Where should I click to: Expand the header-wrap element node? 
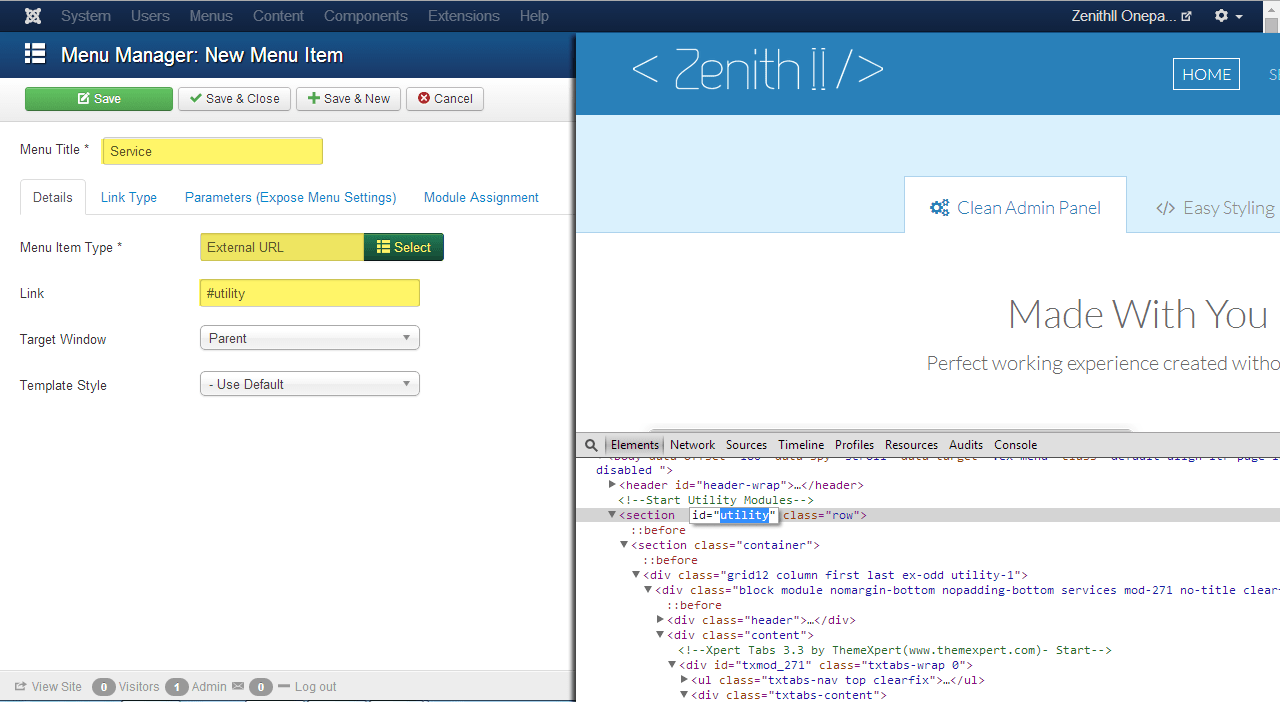coord(612,485)
